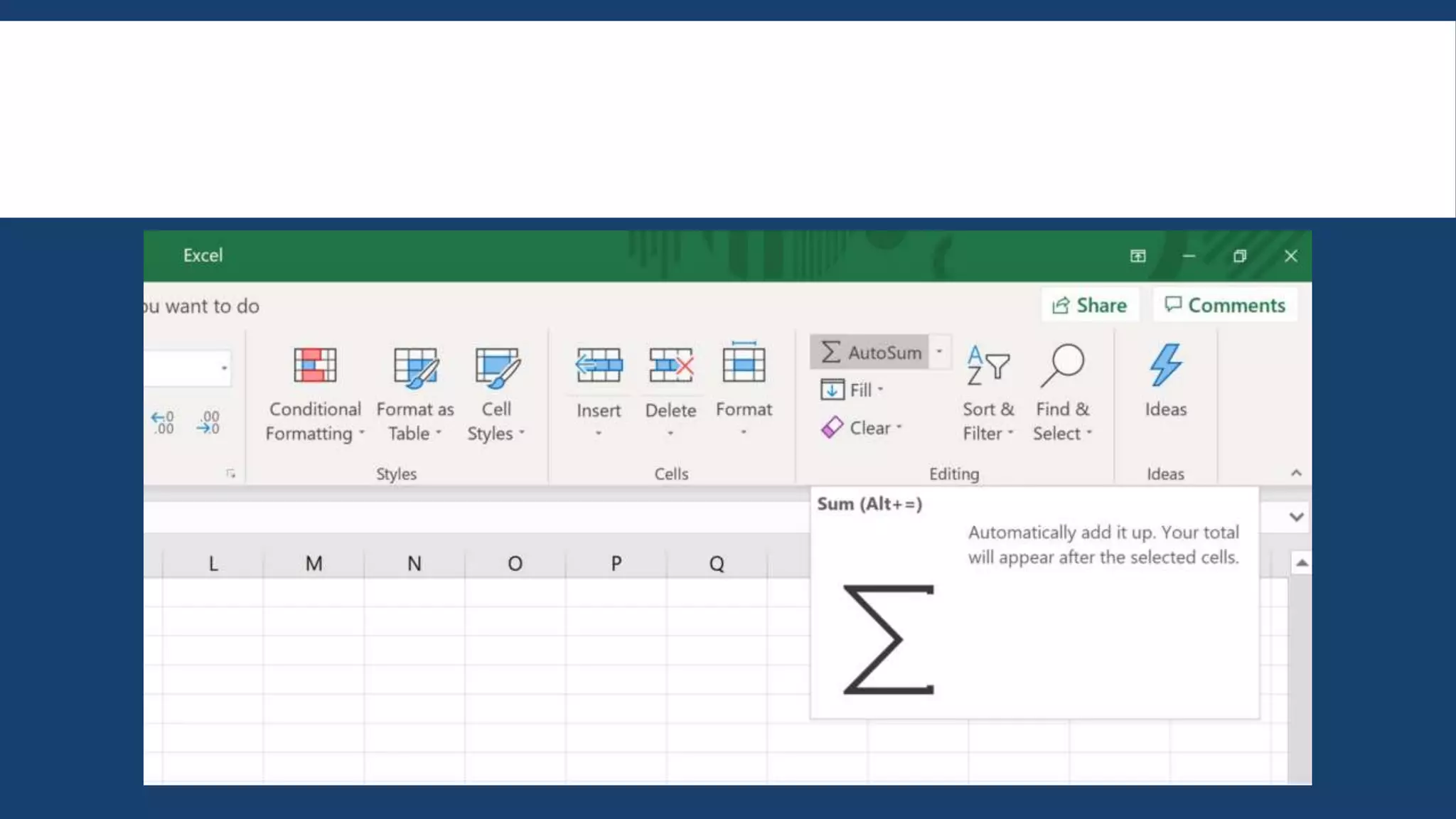Expand the formula bar chevron
The width and height of the screenshot is (1456, 819).
[1296, 517]
